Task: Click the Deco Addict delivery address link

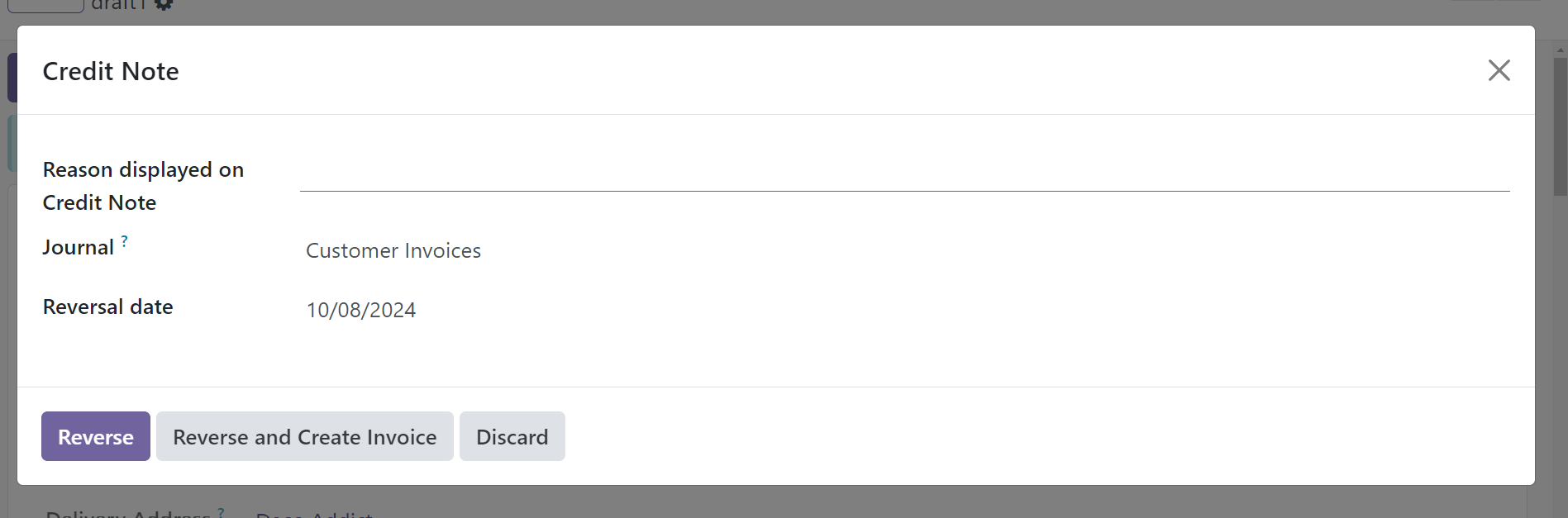Action: [x=314, y=514]
